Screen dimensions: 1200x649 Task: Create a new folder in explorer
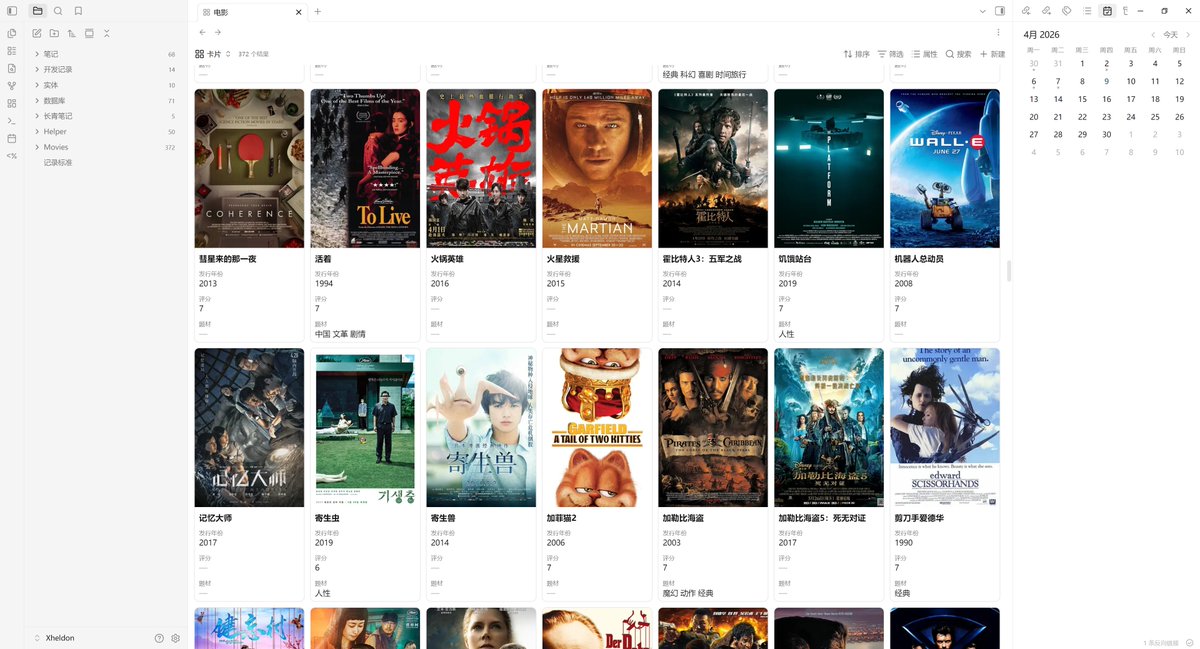[x=54, y=33]
